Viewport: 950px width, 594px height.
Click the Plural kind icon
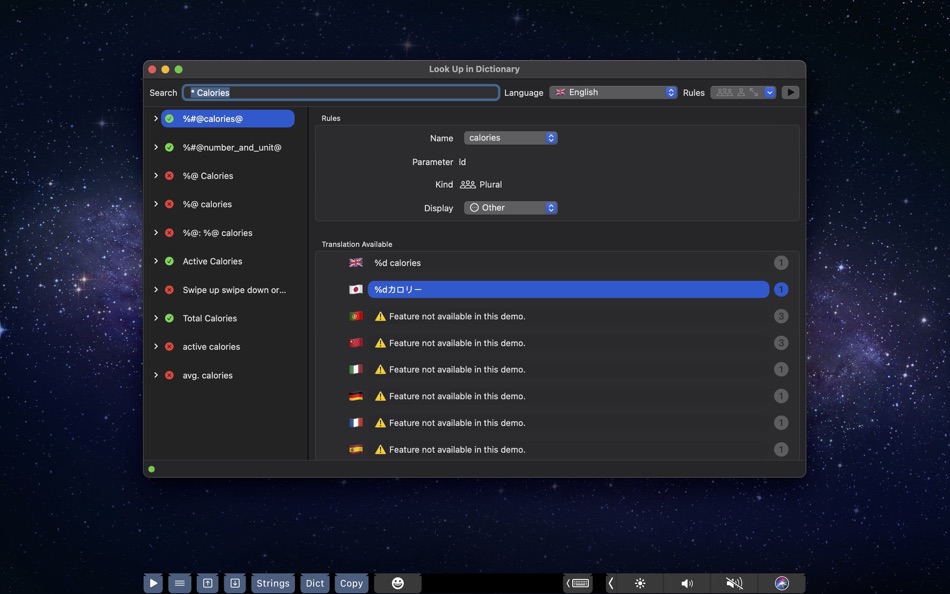click(468, 184)
